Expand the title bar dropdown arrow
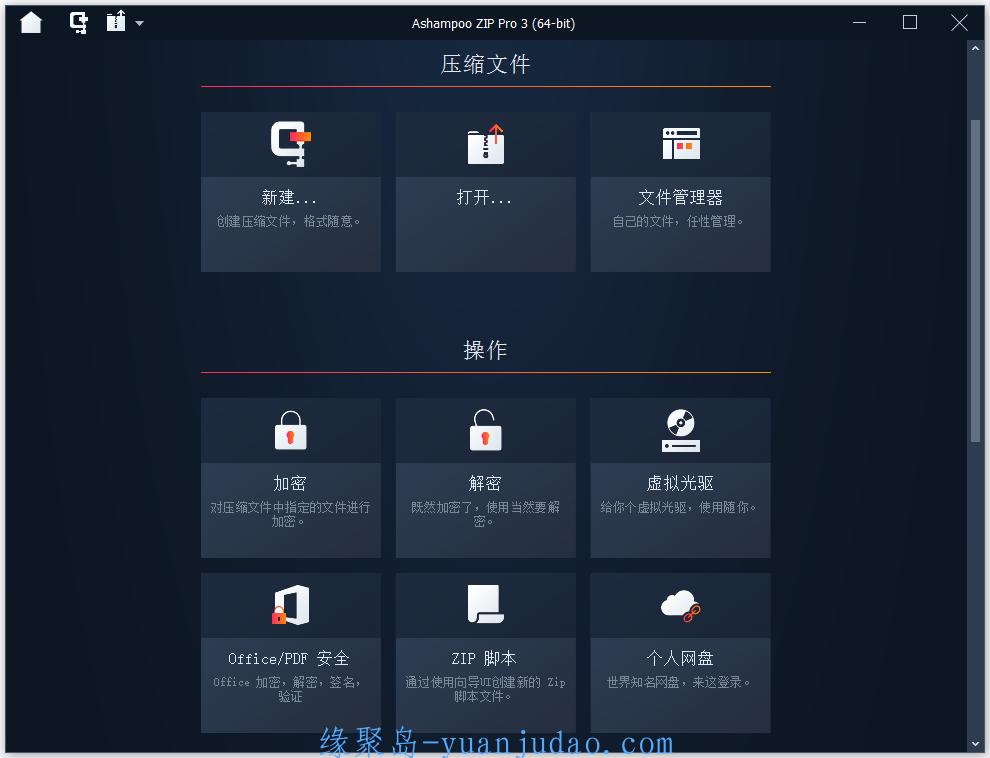 point(140,23)
